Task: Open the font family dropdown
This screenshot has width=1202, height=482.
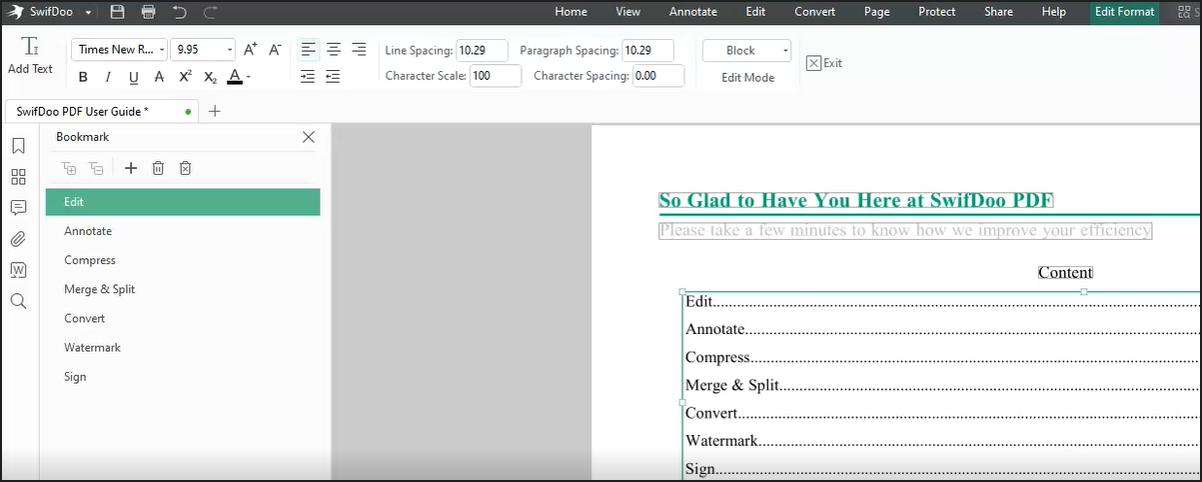Action: (162, 50)
